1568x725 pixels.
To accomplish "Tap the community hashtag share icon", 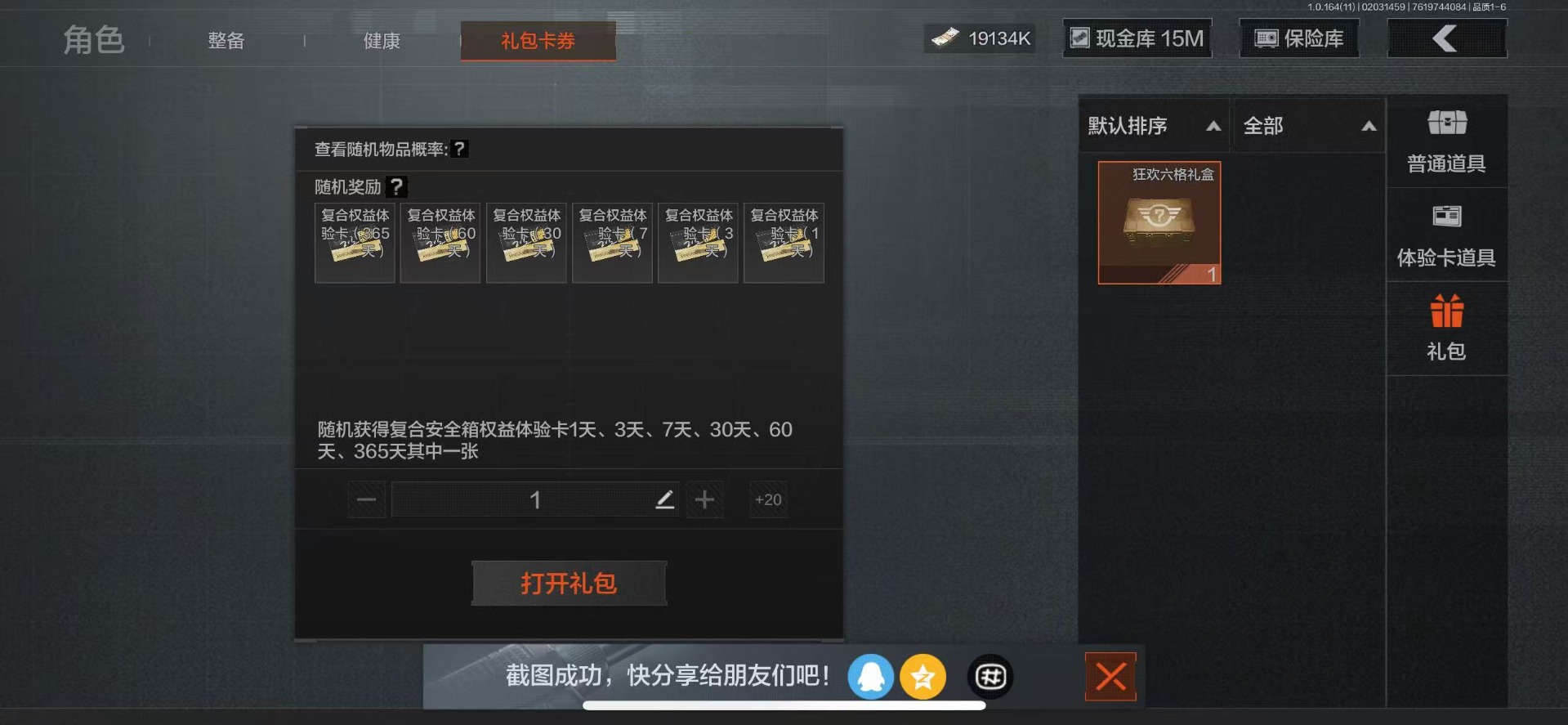I will click(990, 677).
